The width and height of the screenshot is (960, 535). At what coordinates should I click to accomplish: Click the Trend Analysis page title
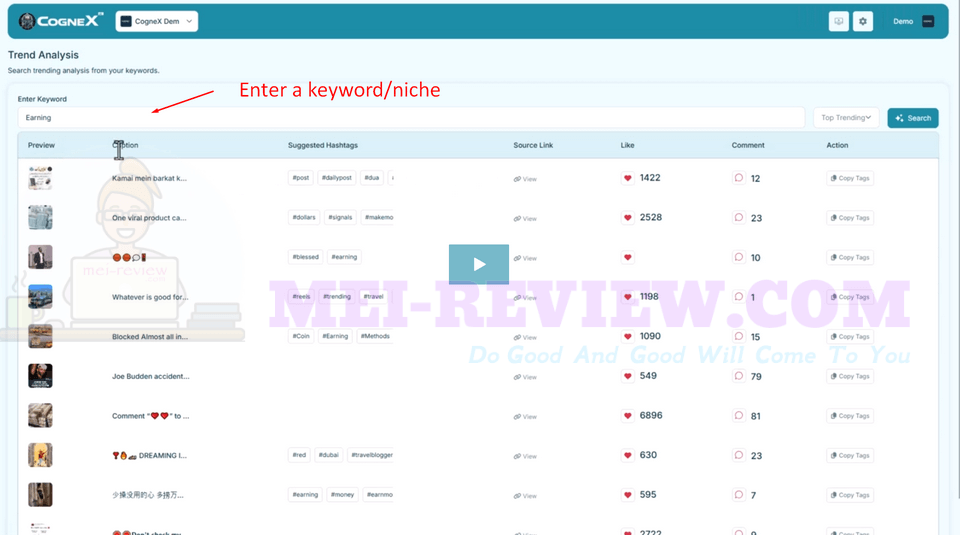43,55
